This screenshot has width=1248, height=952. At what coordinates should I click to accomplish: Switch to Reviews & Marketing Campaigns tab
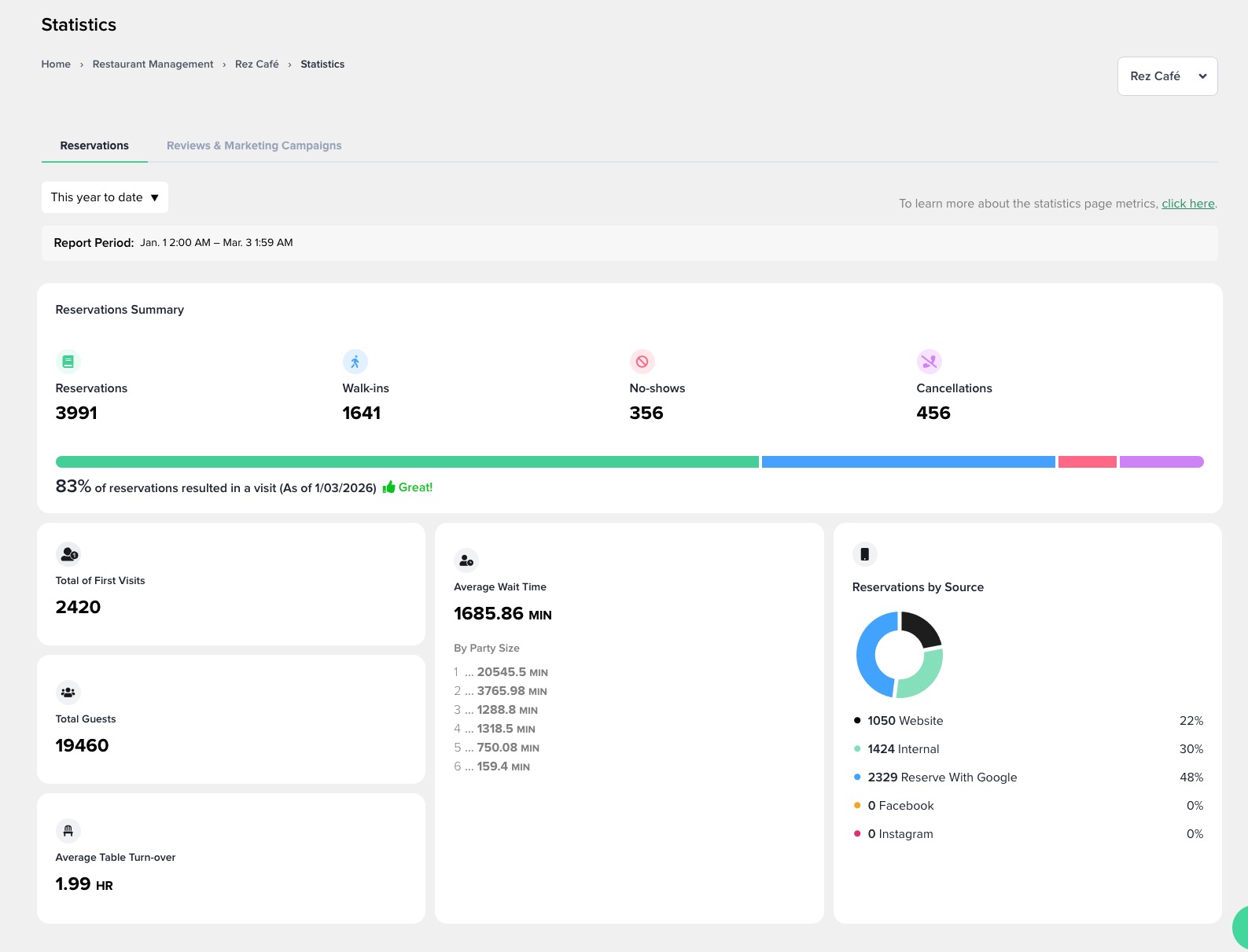click(x=254, y=145)
